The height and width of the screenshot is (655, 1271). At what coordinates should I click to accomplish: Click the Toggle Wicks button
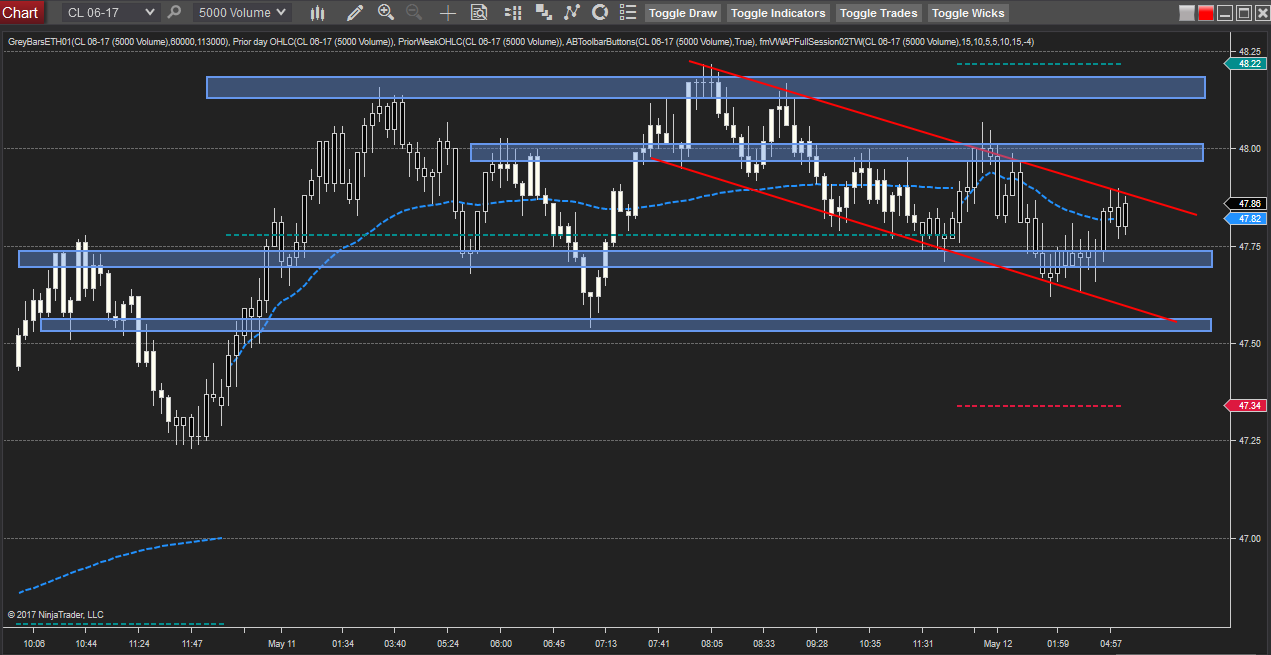pyautogui.click(x=968, y=13)
